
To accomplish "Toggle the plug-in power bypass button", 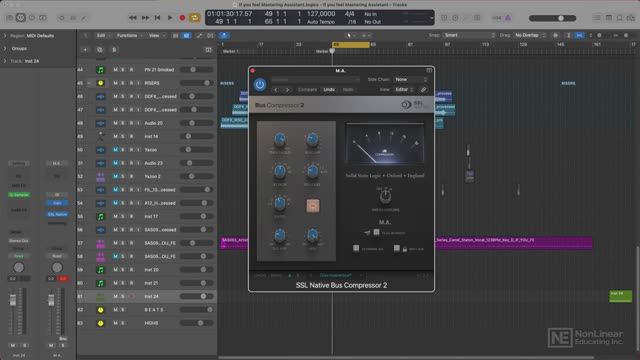I will (x=260, y=84).
